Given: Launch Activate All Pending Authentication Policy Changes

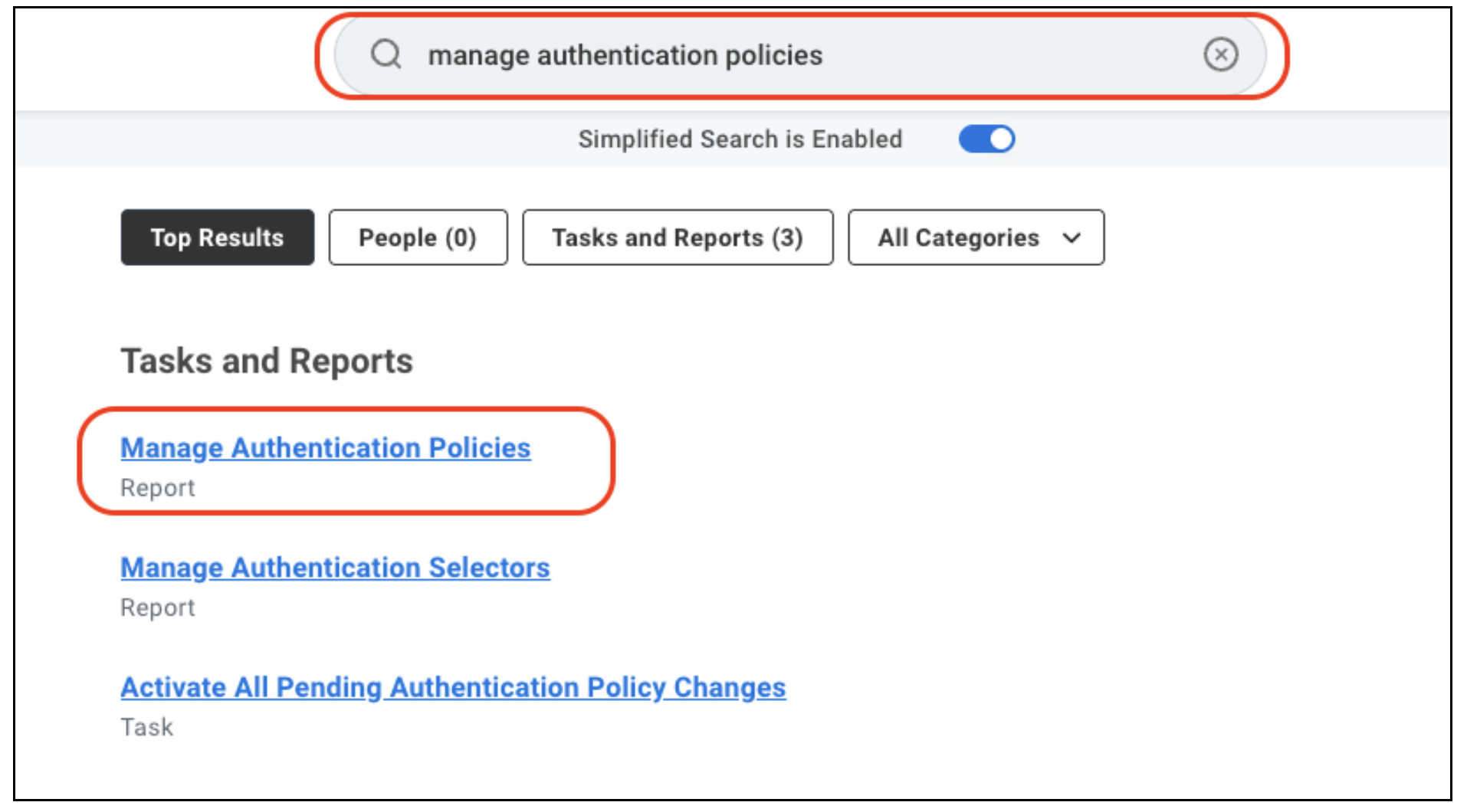Looking at the screenshot, I should click(453, 687).
